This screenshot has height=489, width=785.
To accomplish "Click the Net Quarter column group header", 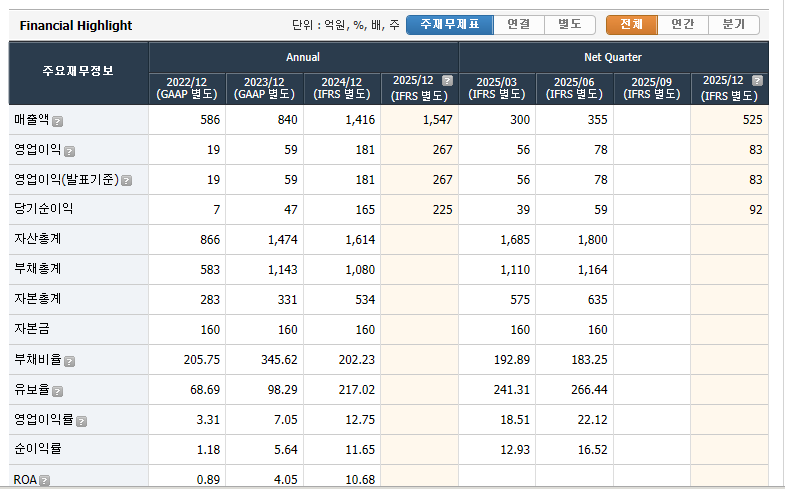I will pyautogui.click(x=613, y=58).
